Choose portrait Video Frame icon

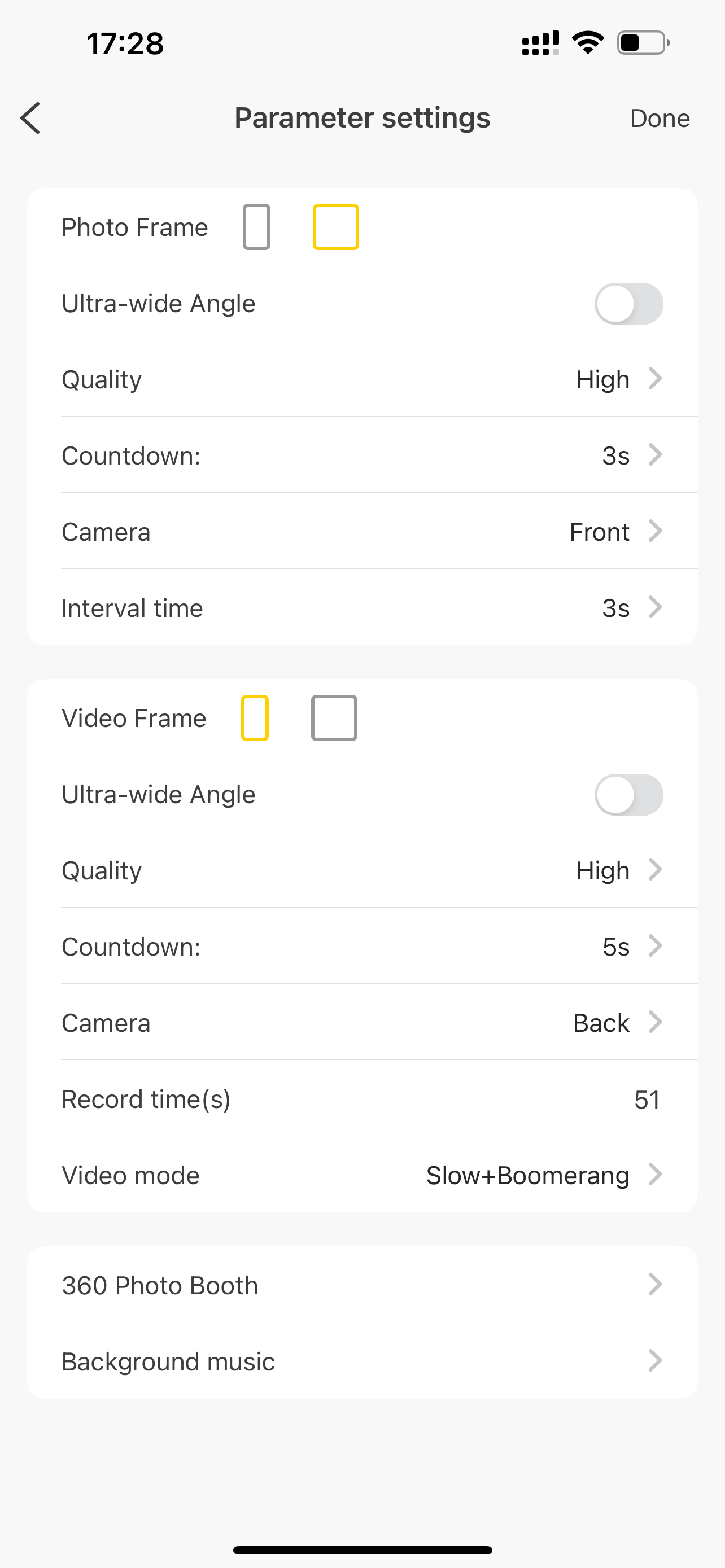pyautogui.click(x=255, y=717)
